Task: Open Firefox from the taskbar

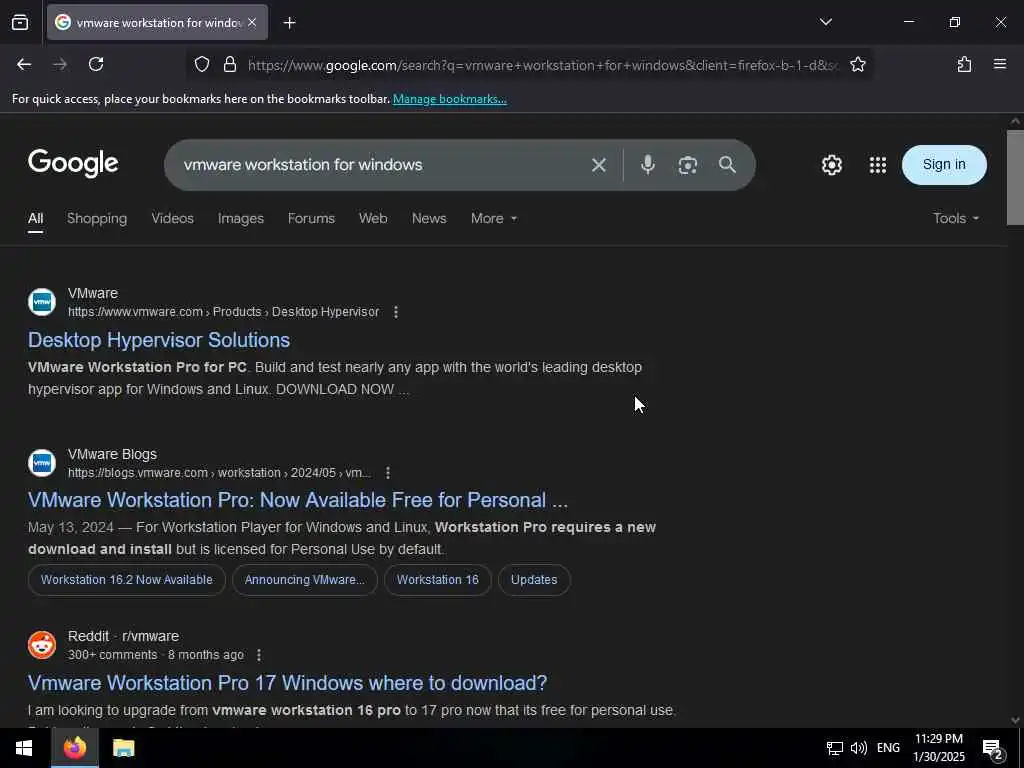Action: tap(74, 748)
